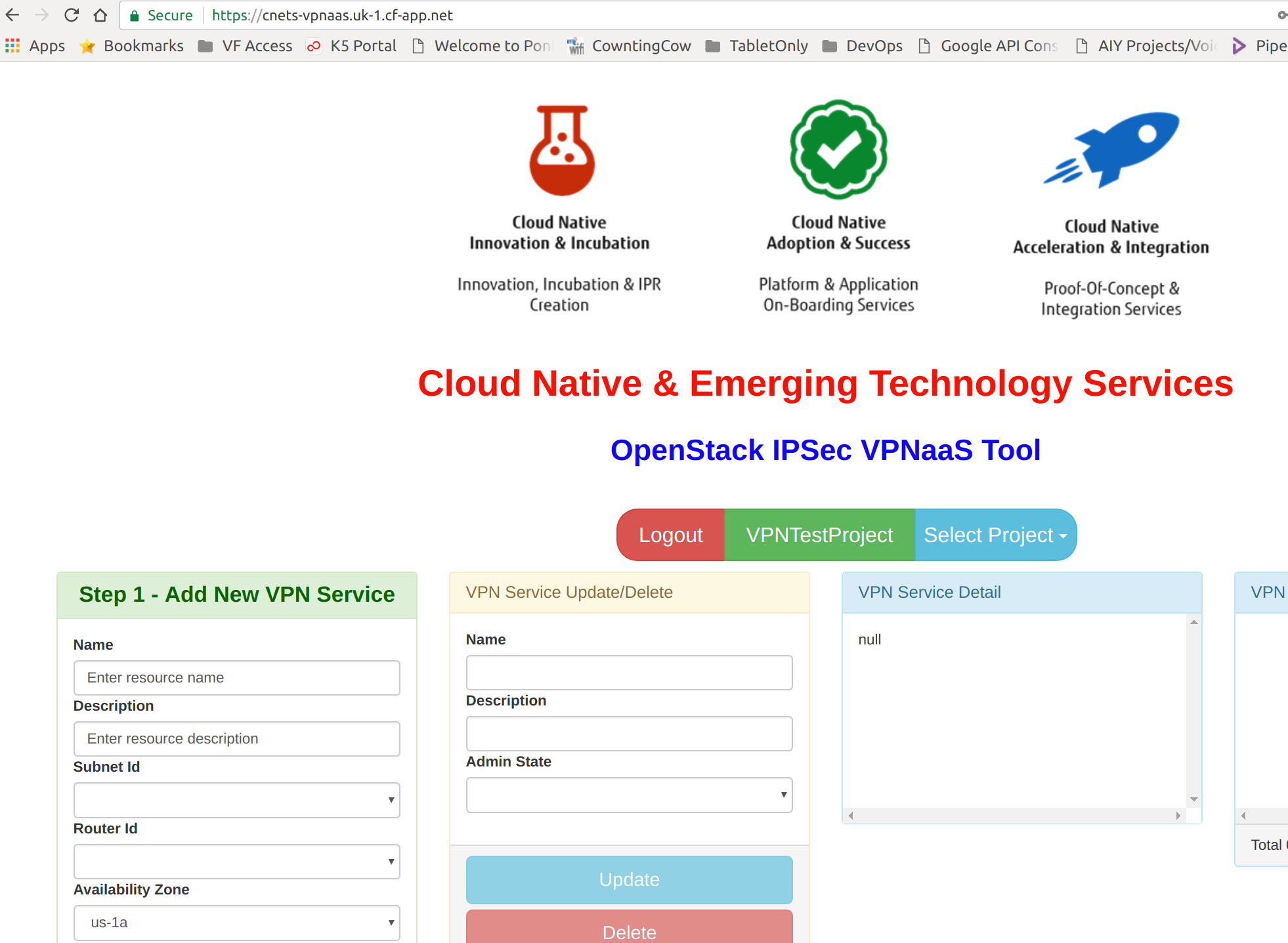This screenshot has width=1288, height=943.
Task: Click the Secure padlock icon
Action: (x=135, y=16)
